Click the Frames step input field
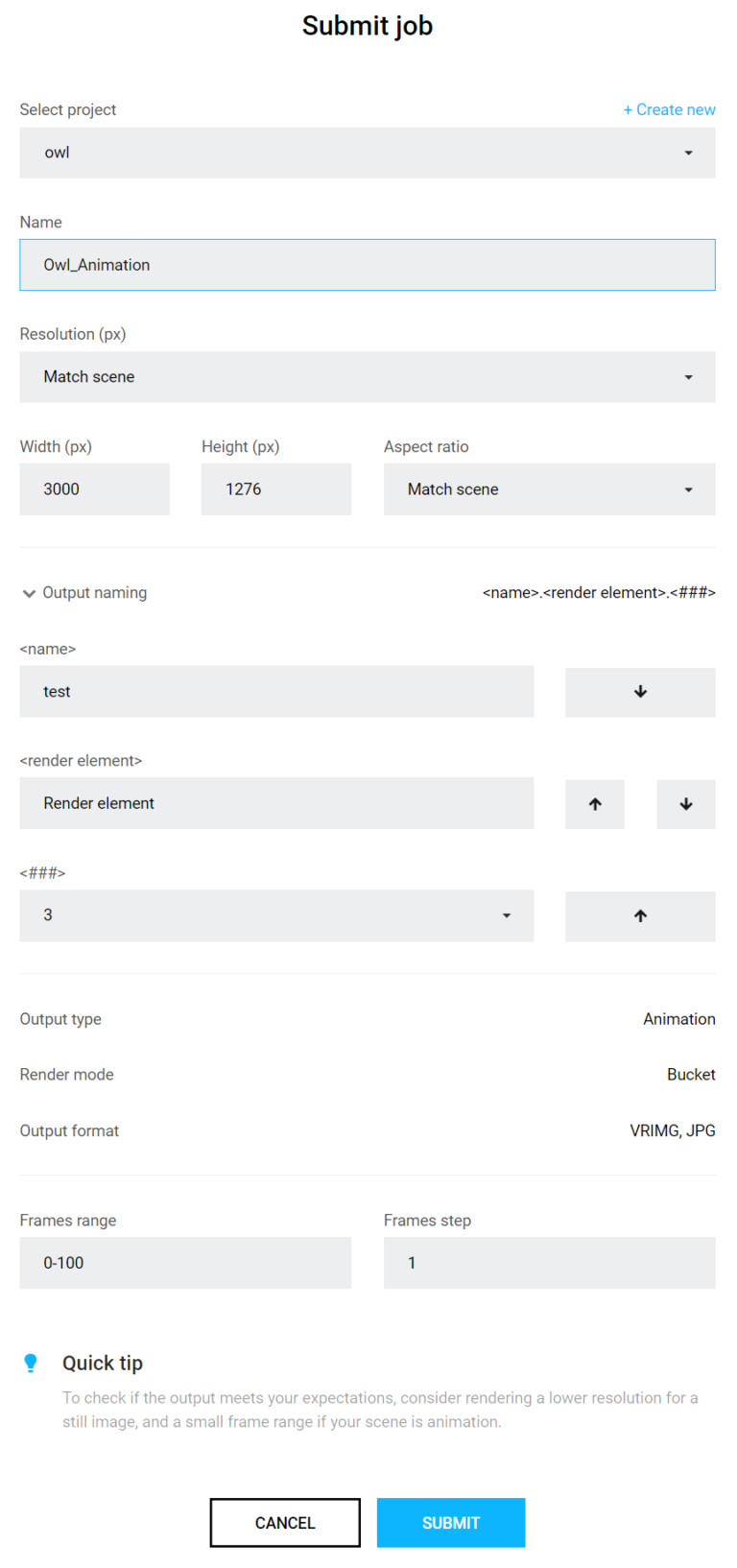The width and height of the screenshot is (737, 1568). coord(549,1263)
